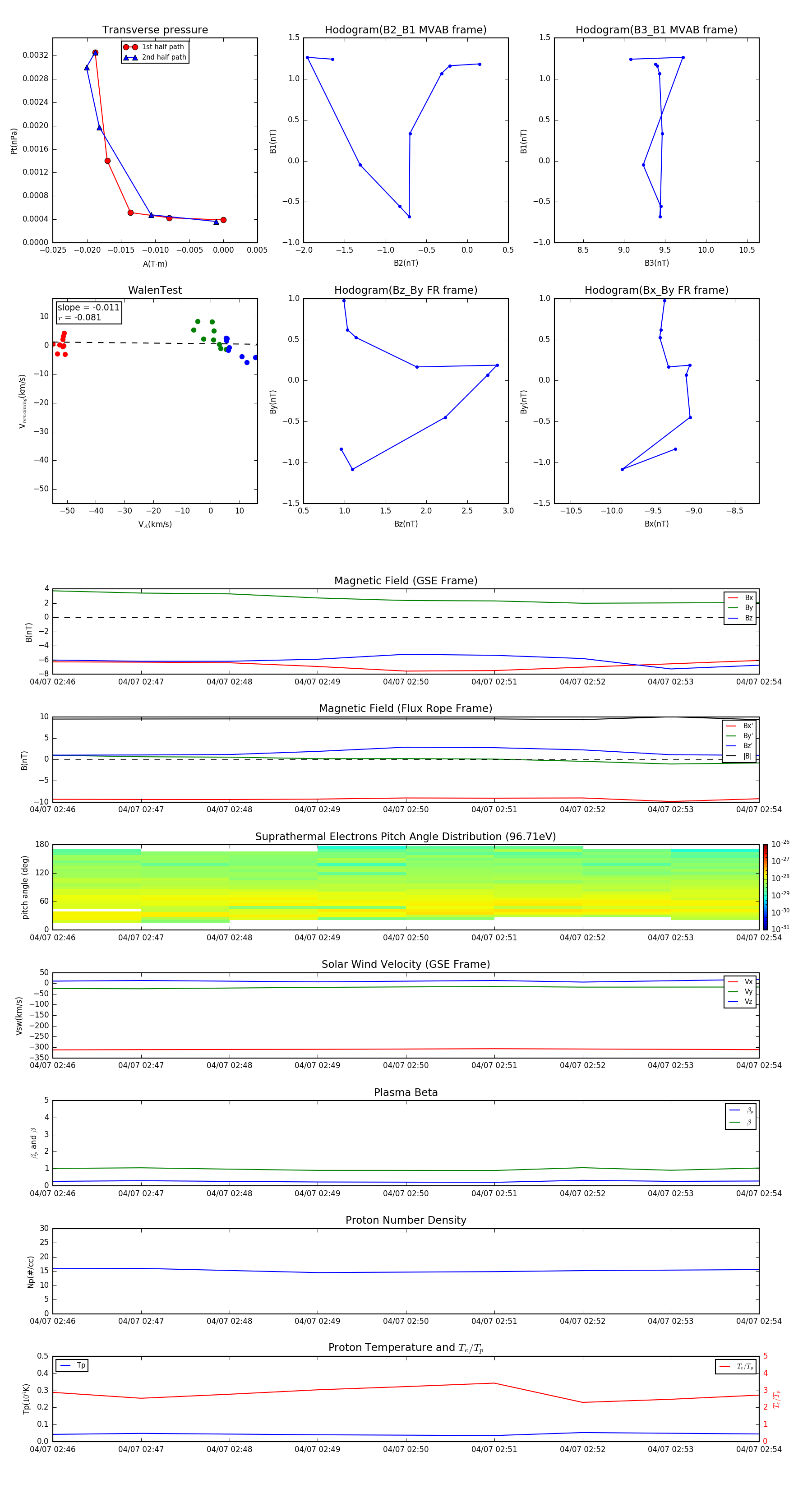Select By' in the Flux Rope legend
This screenshot has width=812, height=1489.
click(740, 736)
